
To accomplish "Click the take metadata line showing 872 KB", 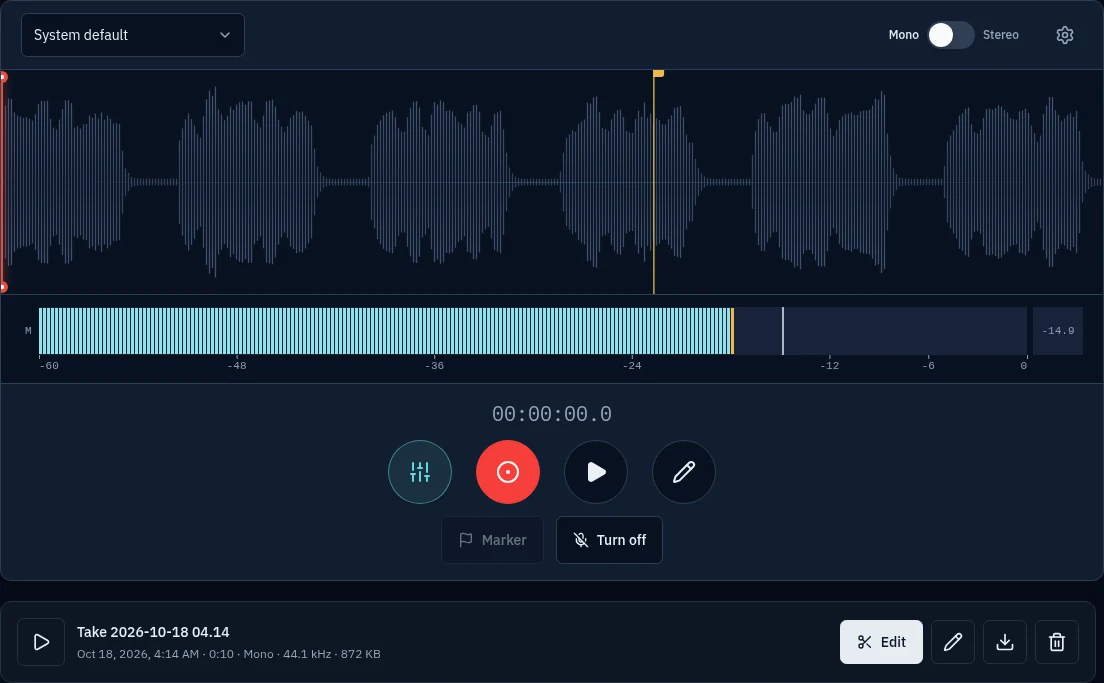I will 229,654.
